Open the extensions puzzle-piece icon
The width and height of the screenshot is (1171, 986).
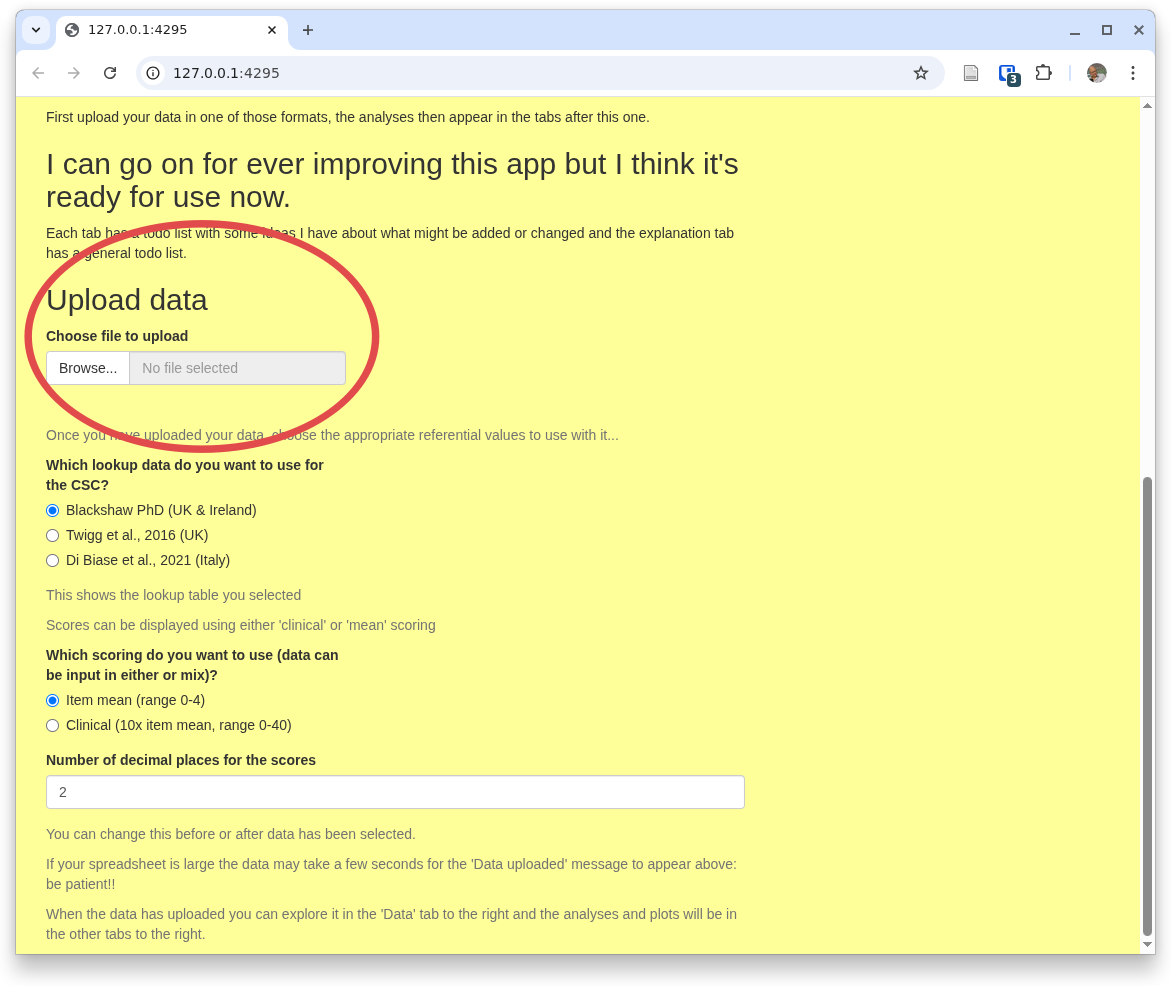[x=1043, y=73]
